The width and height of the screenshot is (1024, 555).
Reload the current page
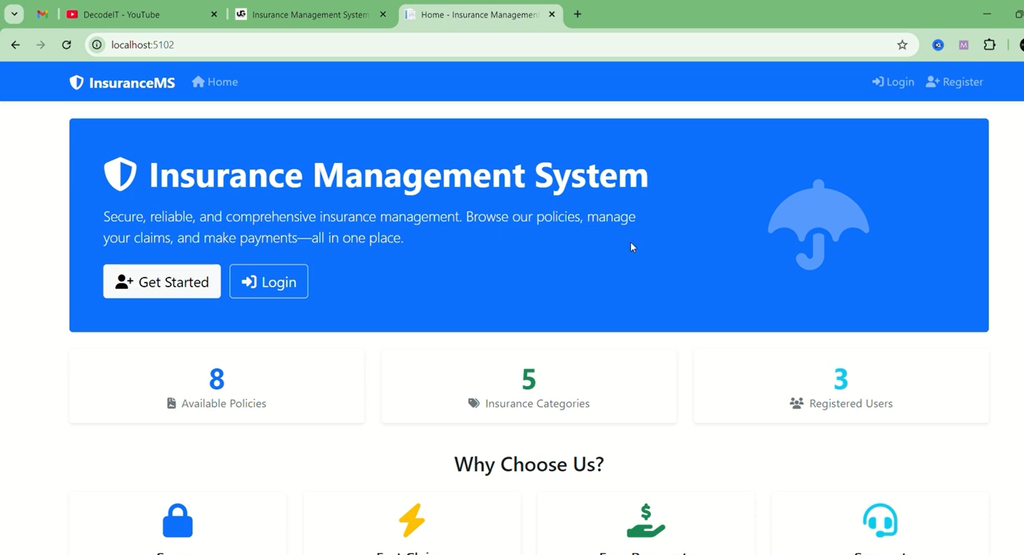pos(67,45)
